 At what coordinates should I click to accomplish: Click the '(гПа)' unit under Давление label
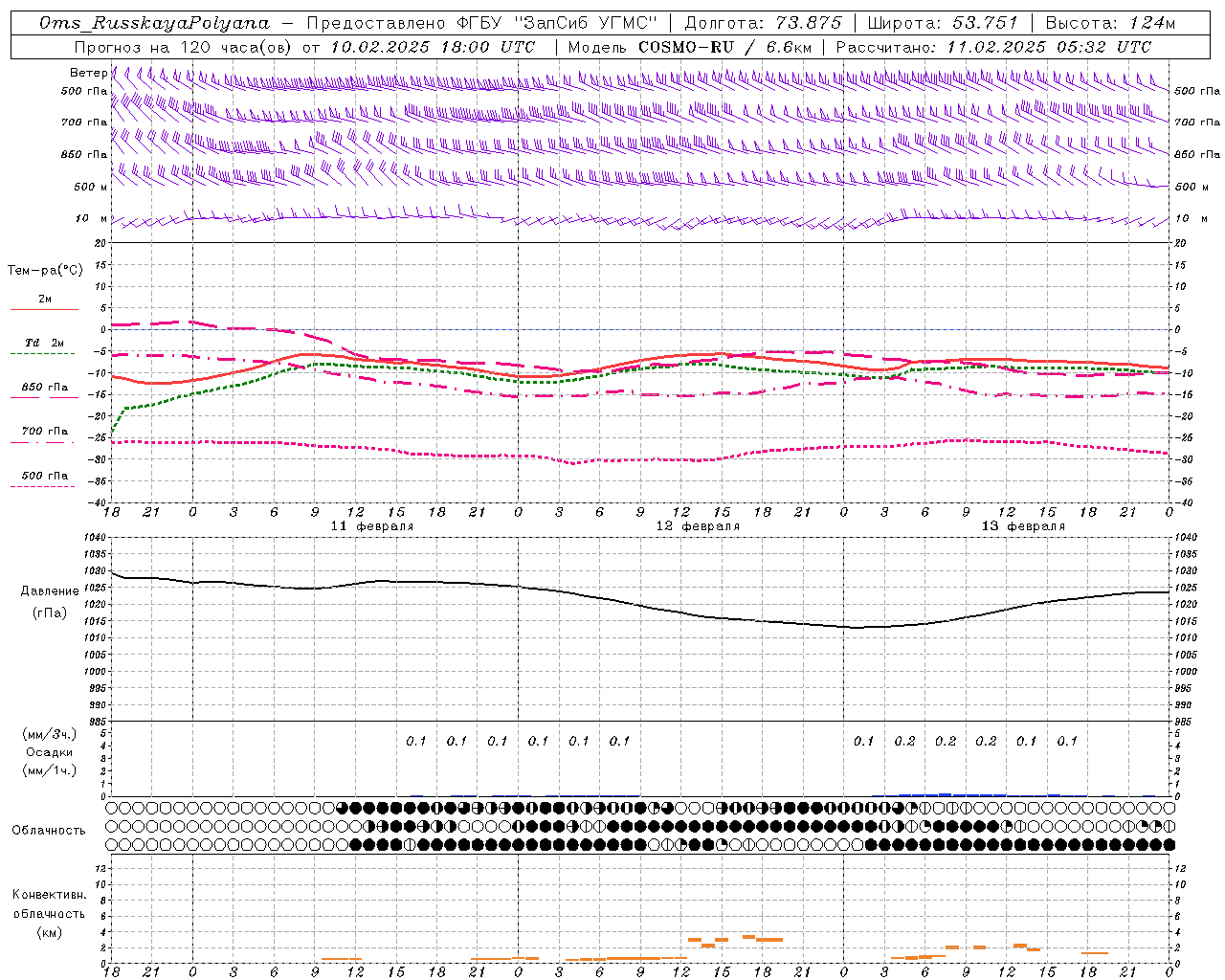tap(49, 612)
